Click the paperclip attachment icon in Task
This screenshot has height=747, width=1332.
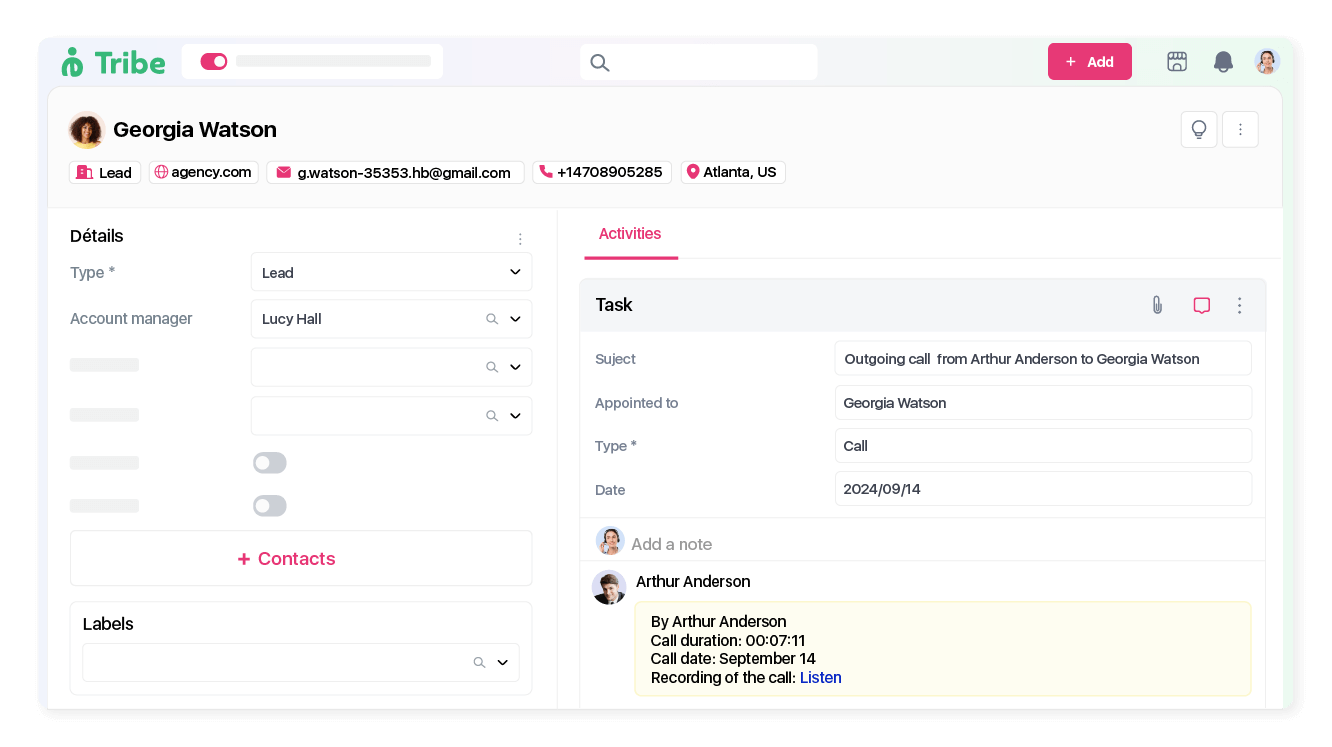click(x=1157, y=305)
